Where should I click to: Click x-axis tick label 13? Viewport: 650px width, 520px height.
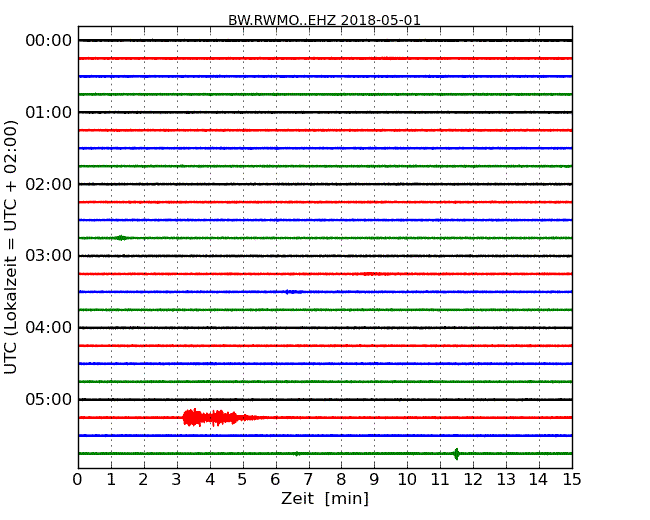pos(506,480)
